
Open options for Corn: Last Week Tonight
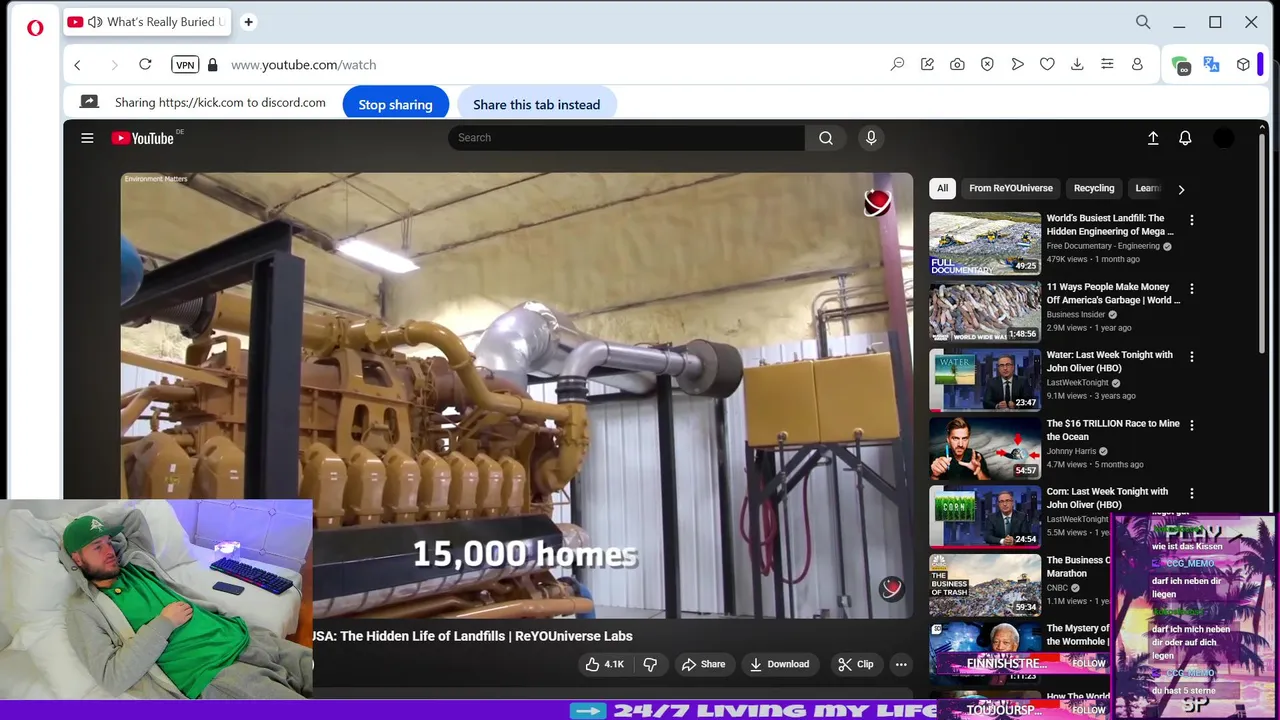(1191, 493)
